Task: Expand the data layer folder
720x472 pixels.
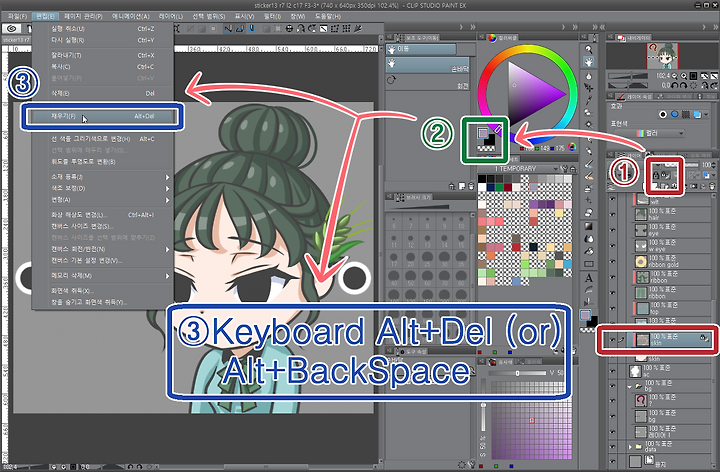Action: coord(630,447)
